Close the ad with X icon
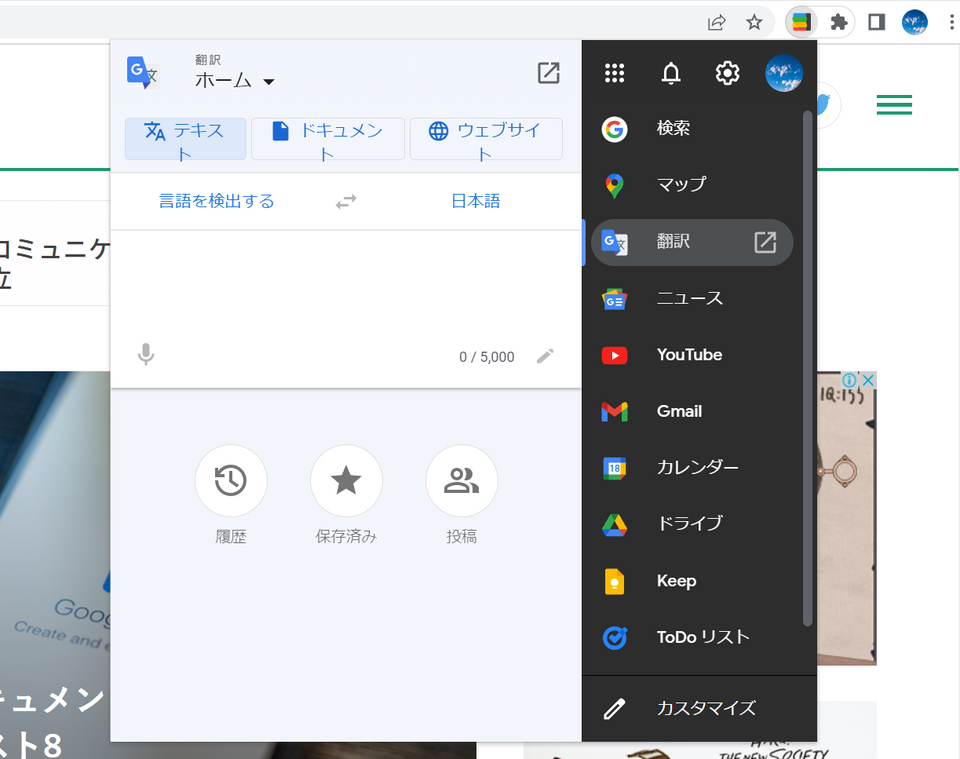This screenshot has height=759, width=960. 868,380
